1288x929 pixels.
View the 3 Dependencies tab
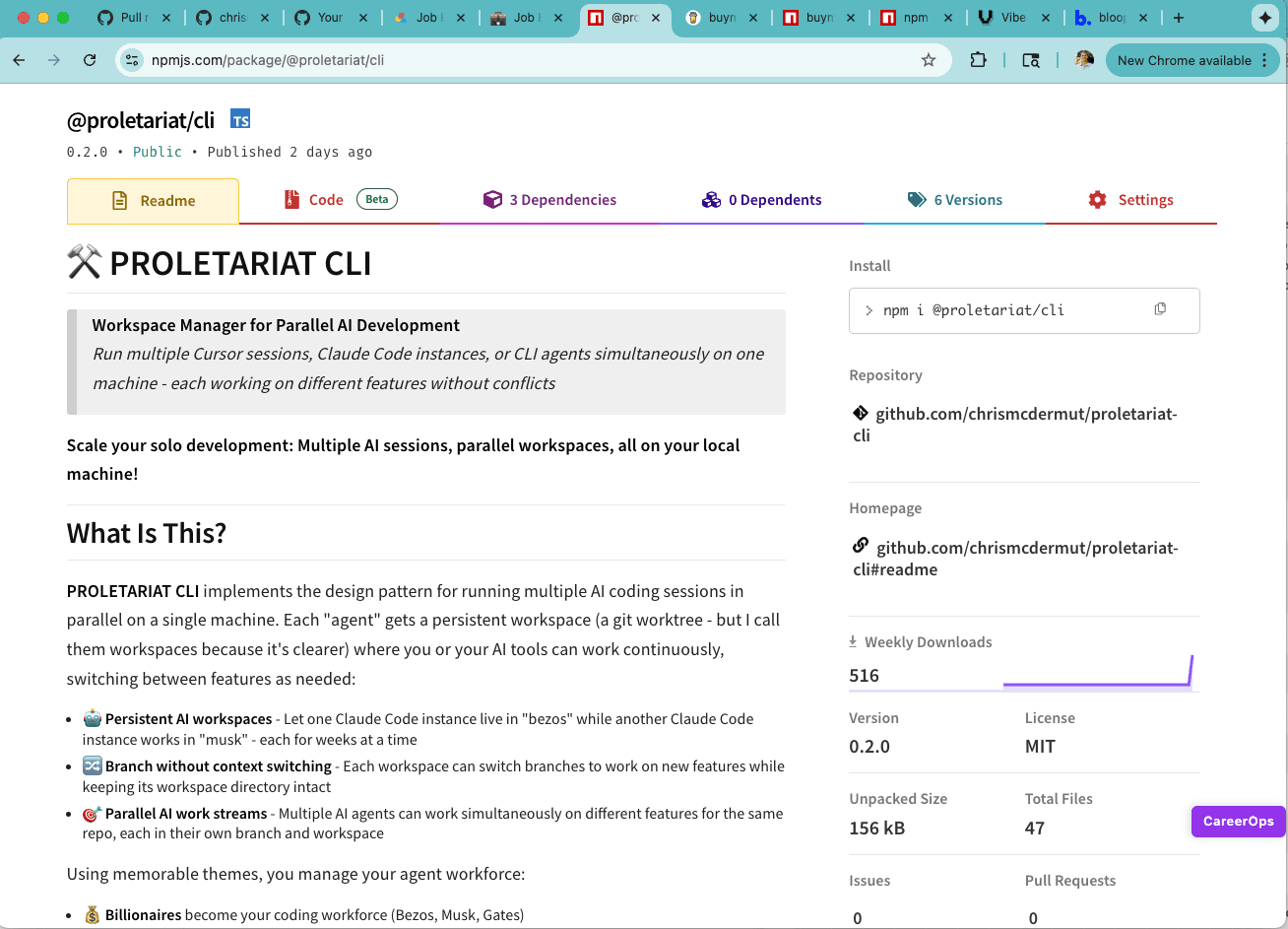(549, 200)
